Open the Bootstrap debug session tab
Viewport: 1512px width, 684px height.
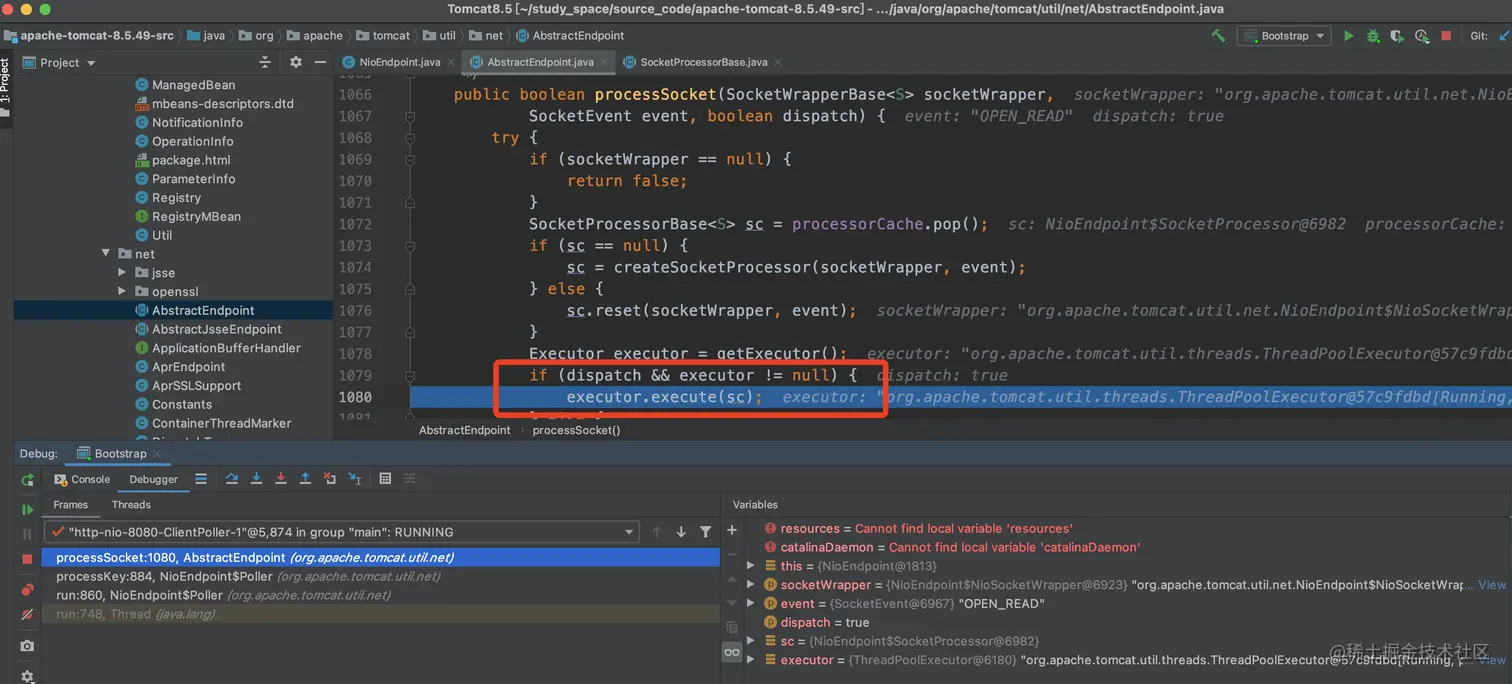click(120, 454)
